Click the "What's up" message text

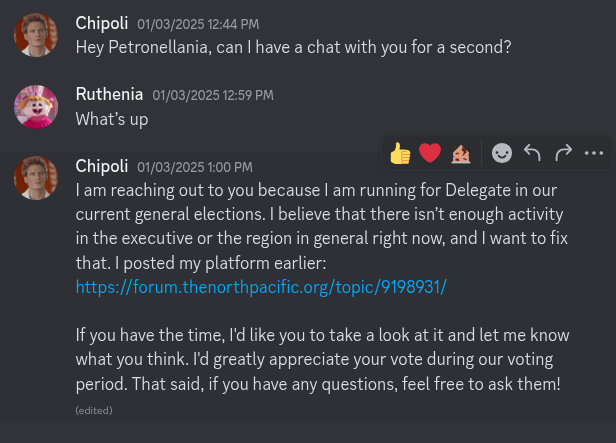pos(112,119)
